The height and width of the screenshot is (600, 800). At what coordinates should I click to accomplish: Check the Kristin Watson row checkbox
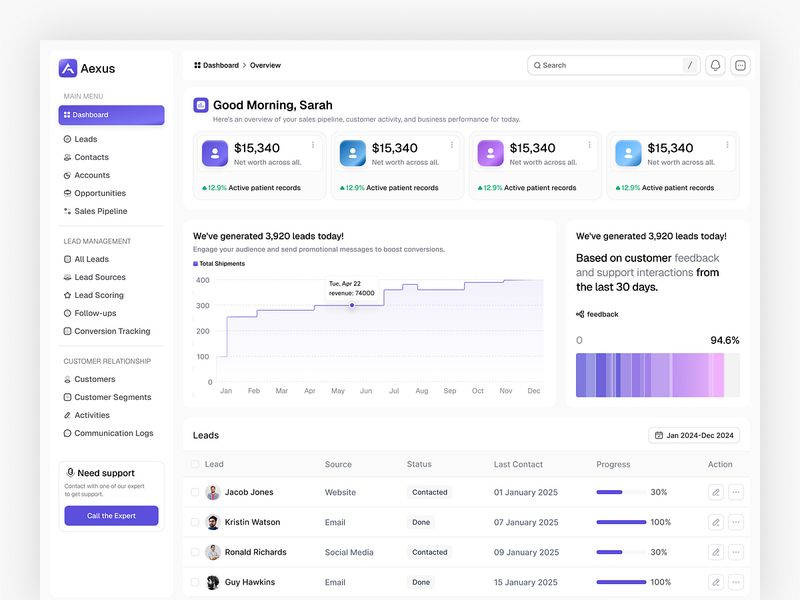pos(195,522)
